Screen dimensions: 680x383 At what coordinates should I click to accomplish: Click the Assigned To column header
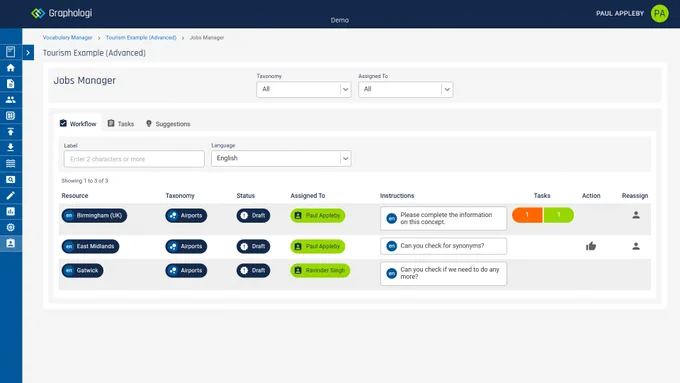point(307,196)
